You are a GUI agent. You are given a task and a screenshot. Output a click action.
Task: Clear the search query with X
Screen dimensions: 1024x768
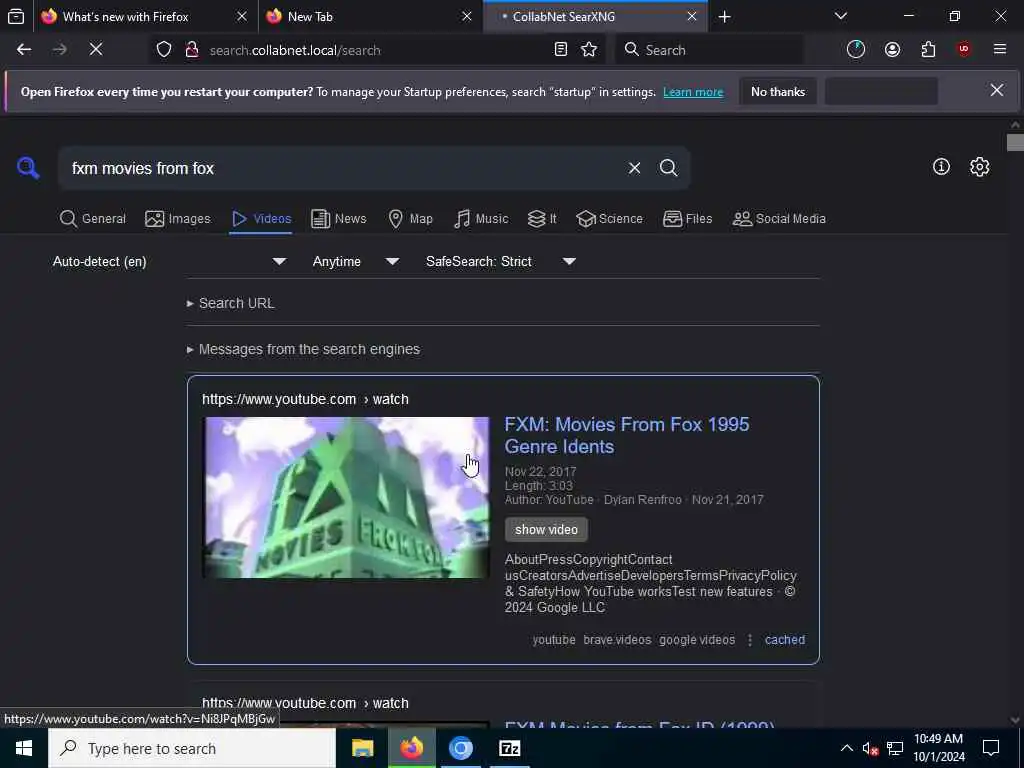click(x=634, y=168)
